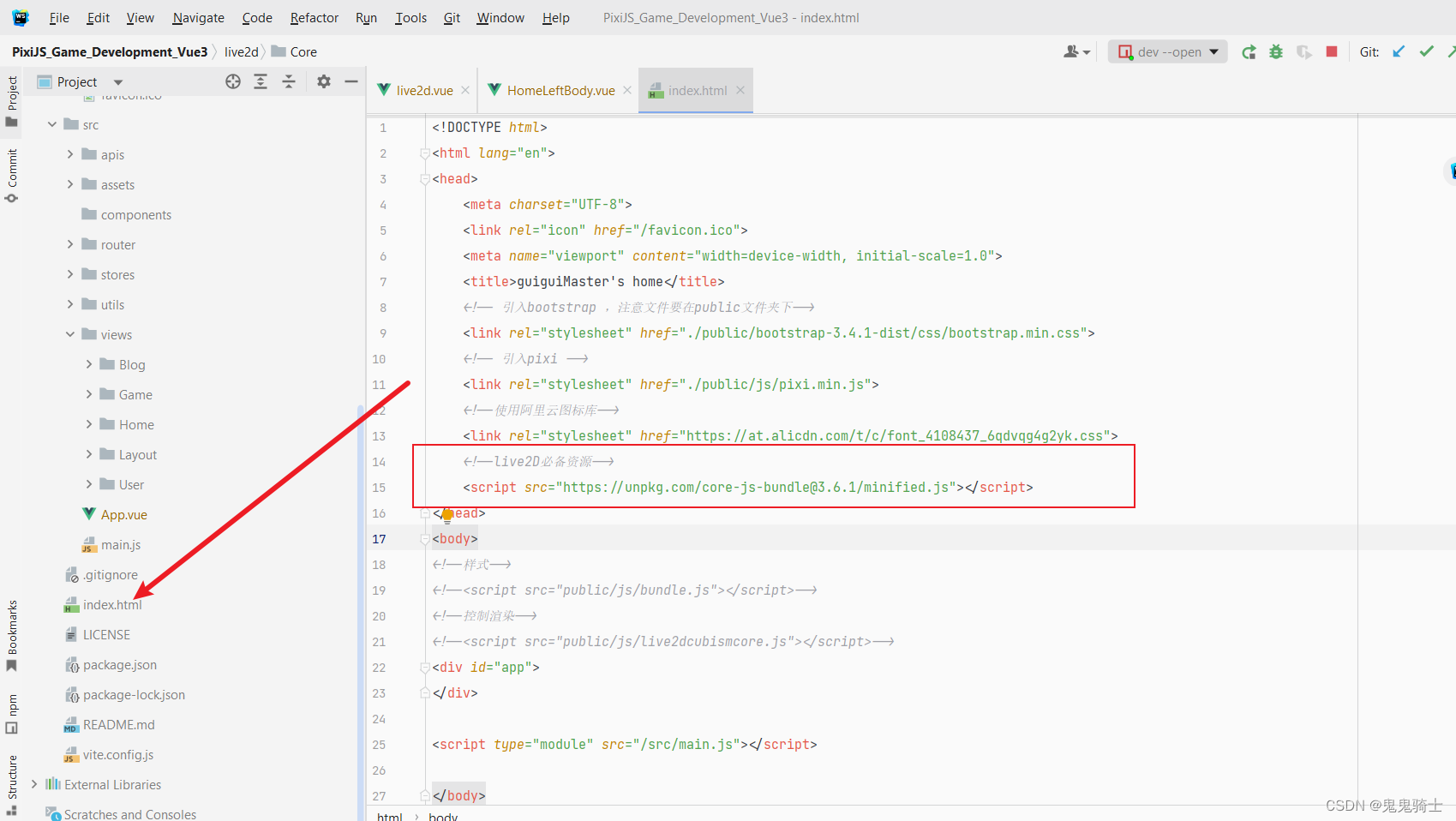Image resolution: width=1456 pixels, height=821 pixels.
Task: Expand the router folder
Action: 70,244
